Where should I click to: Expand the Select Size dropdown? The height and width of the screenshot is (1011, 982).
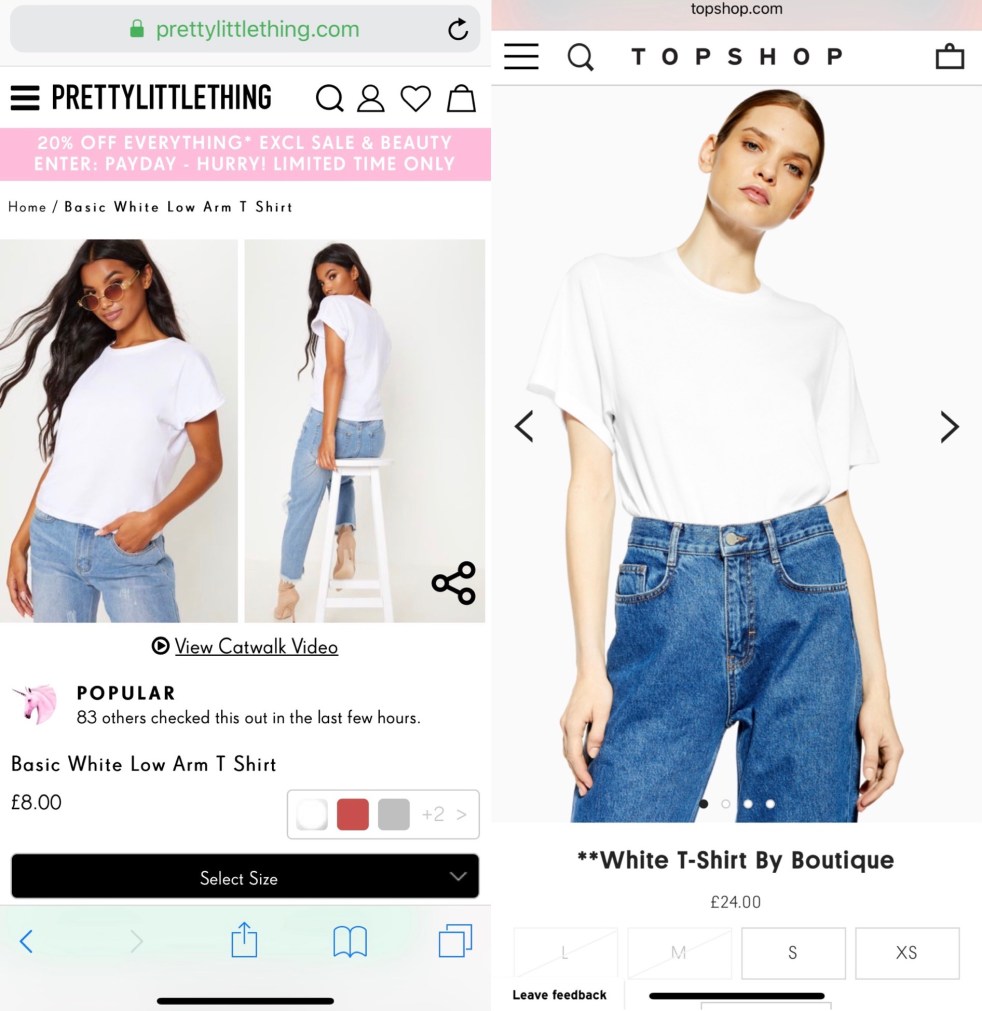[245, 877]
